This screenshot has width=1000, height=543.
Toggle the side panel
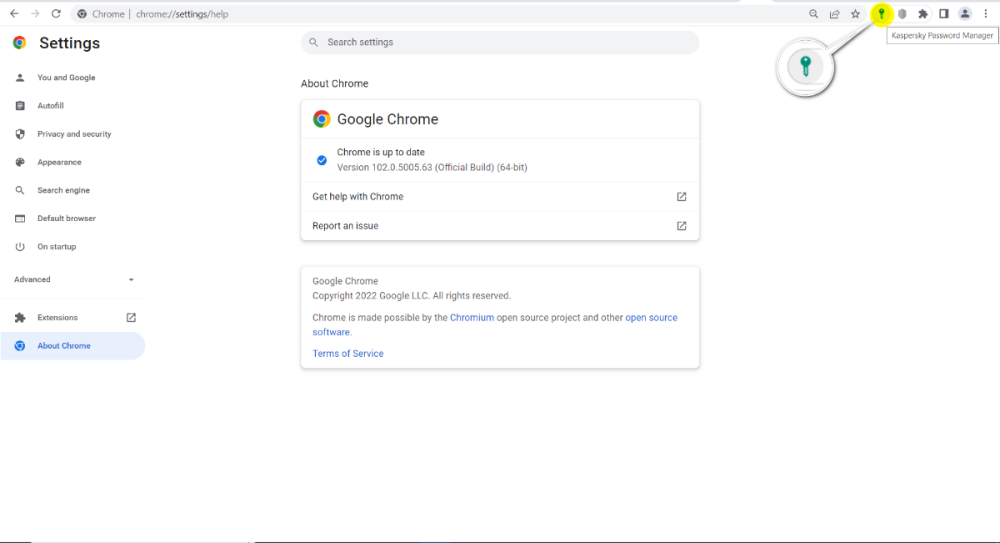tap(943, 14)
